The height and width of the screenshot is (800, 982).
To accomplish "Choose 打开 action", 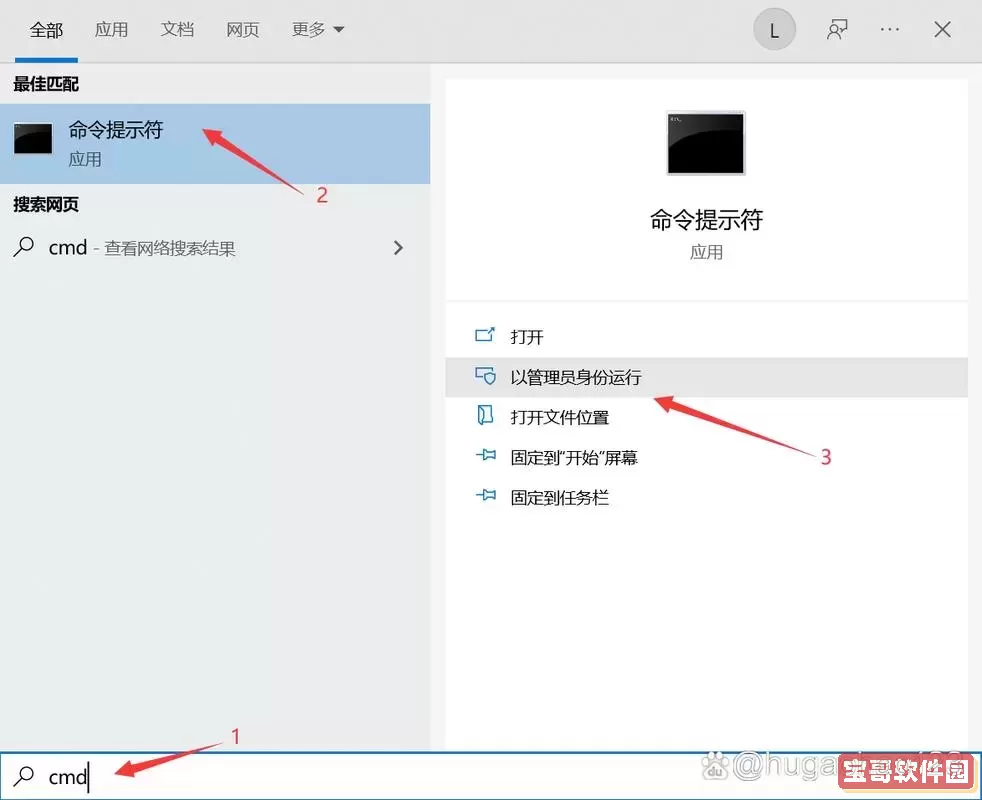I will coord(706,337).
